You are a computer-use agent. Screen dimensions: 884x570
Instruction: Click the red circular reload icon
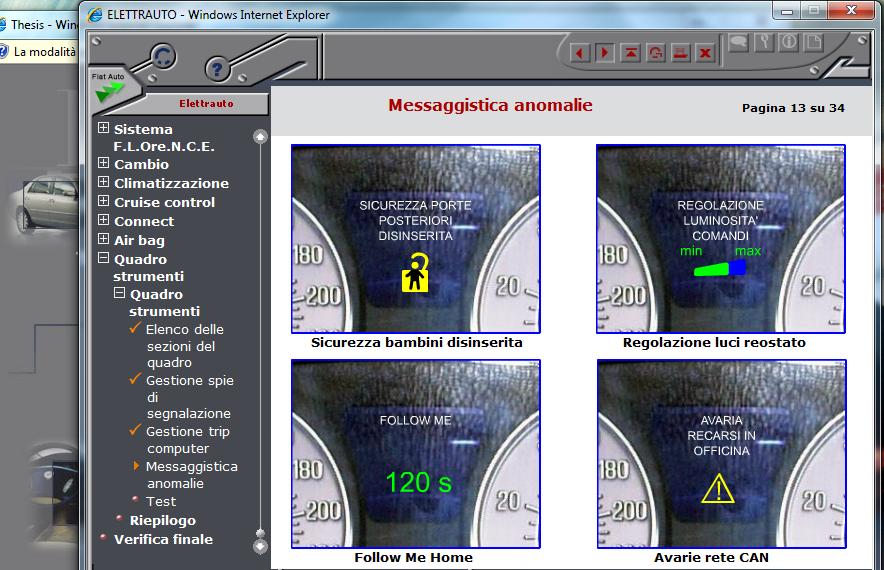tap(656, 54)
